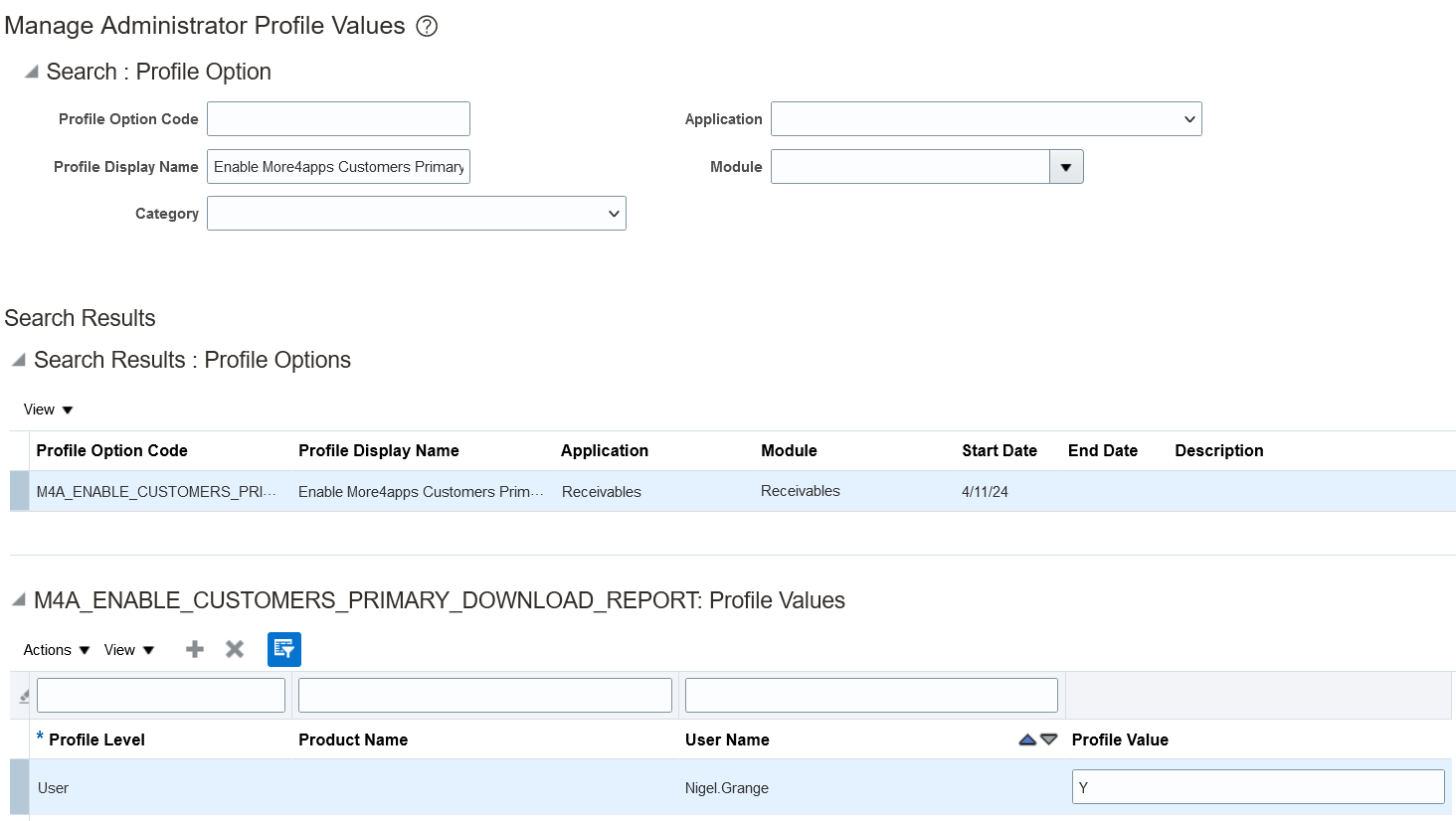Open the Actions menu in Profile Values

[x=57, y=650]
